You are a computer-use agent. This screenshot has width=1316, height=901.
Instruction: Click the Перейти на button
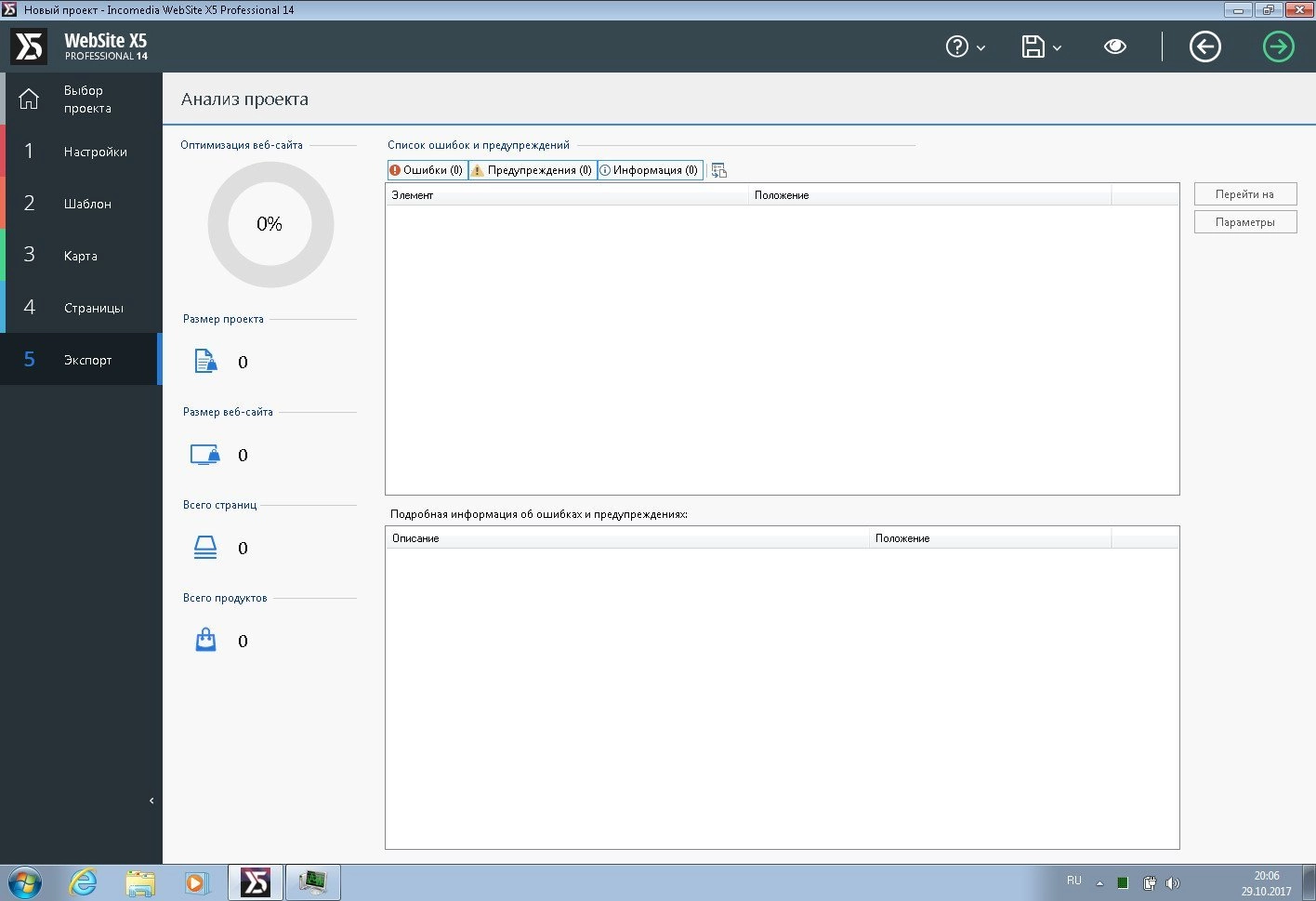pos(1244,194)
